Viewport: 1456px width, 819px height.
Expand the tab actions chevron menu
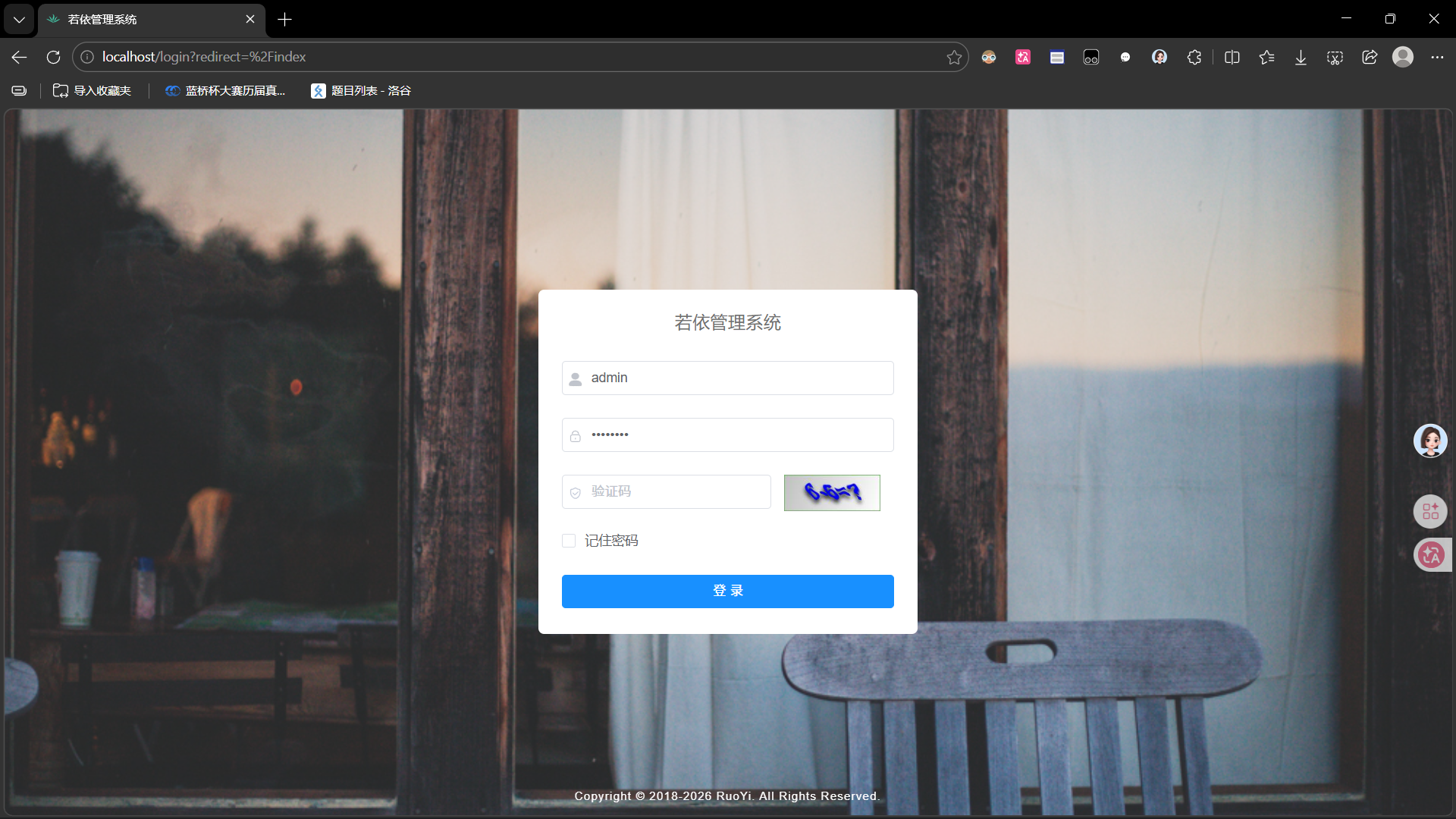[x=19, y=19]
